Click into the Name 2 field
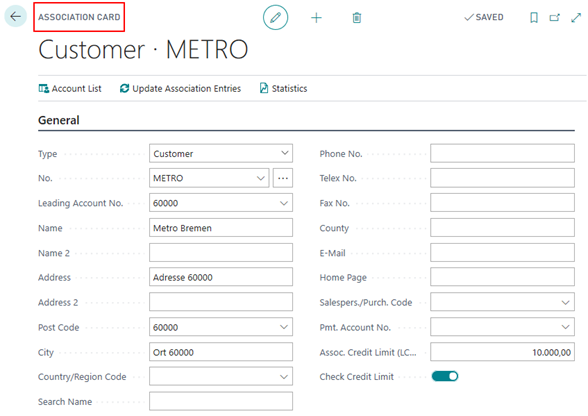Screen dimensions: 588x416 [x=221, y=252]
